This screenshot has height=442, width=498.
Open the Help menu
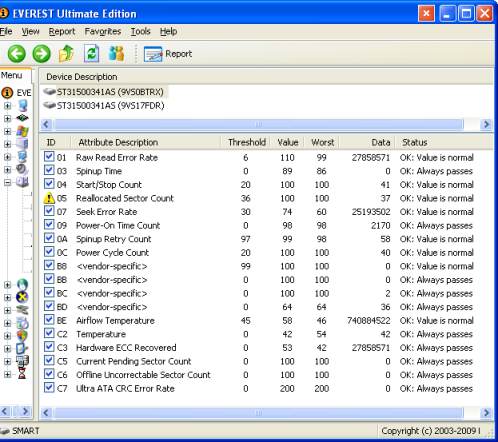(168, 31)
